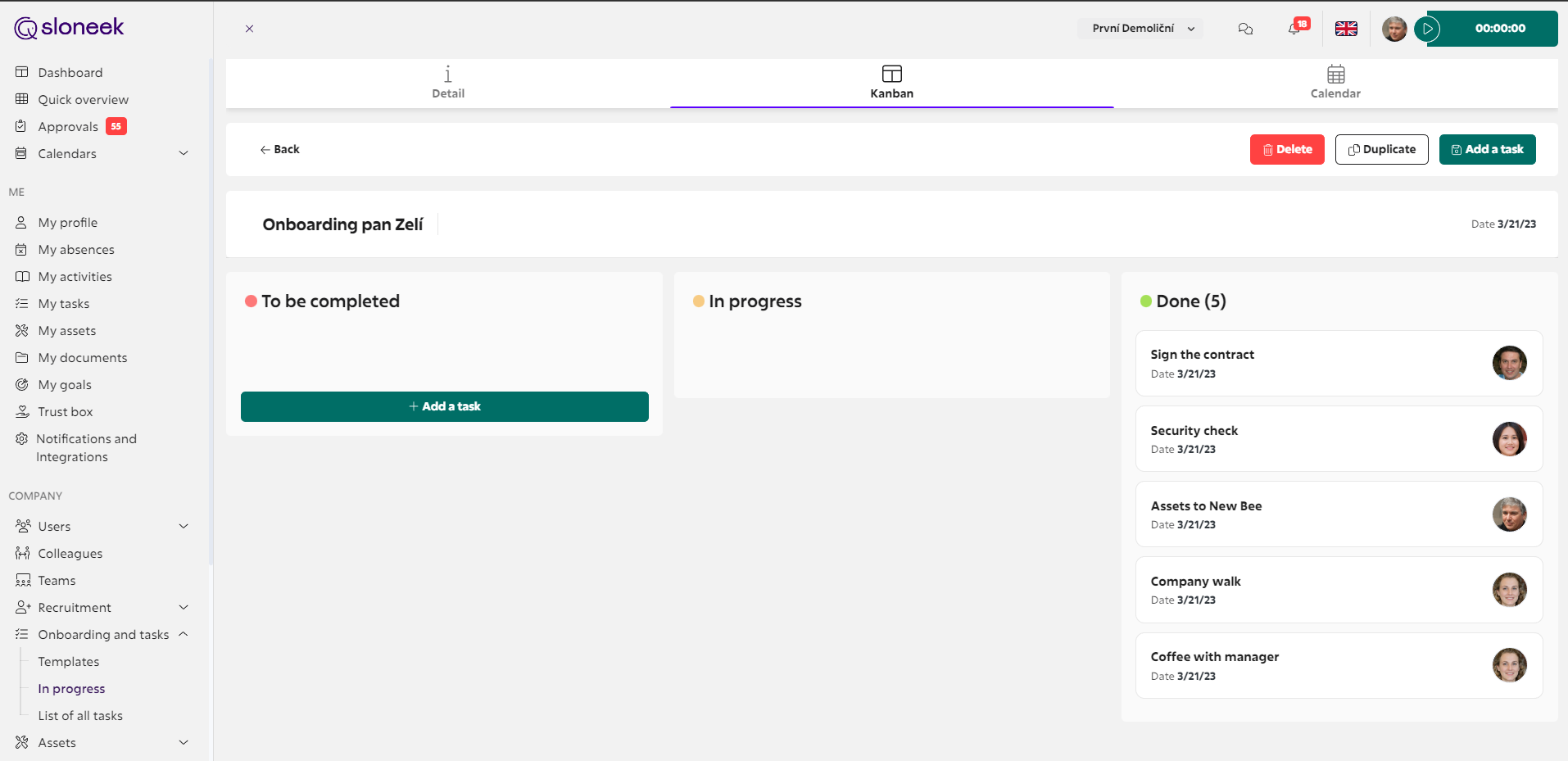Expand the Calendars menu chevron
1568x761 pixels.
click(x=184, y=153)
